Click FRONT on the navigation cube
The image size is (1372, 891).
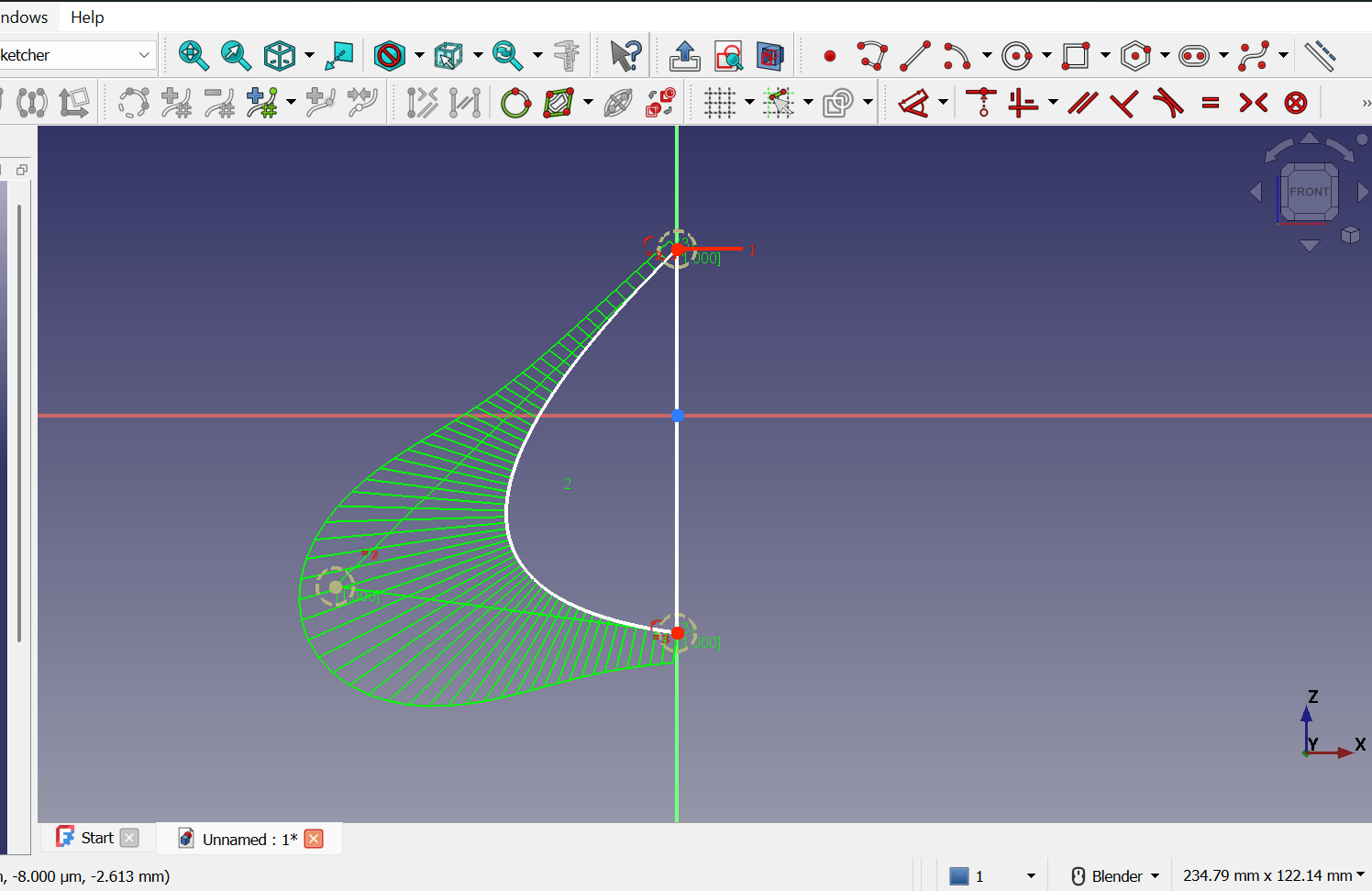[1309, 191]
